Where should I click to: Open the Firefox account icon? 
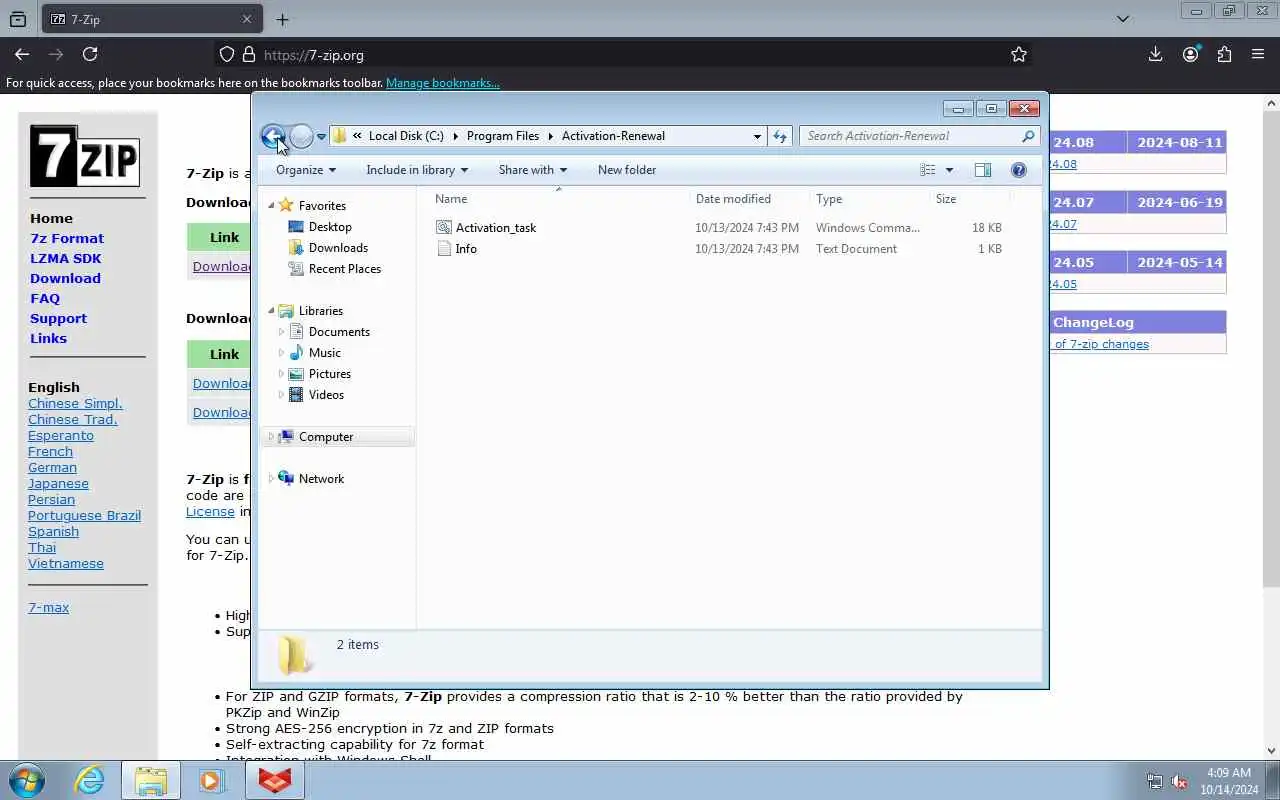pyautogui.click(x=1190, y=55)
